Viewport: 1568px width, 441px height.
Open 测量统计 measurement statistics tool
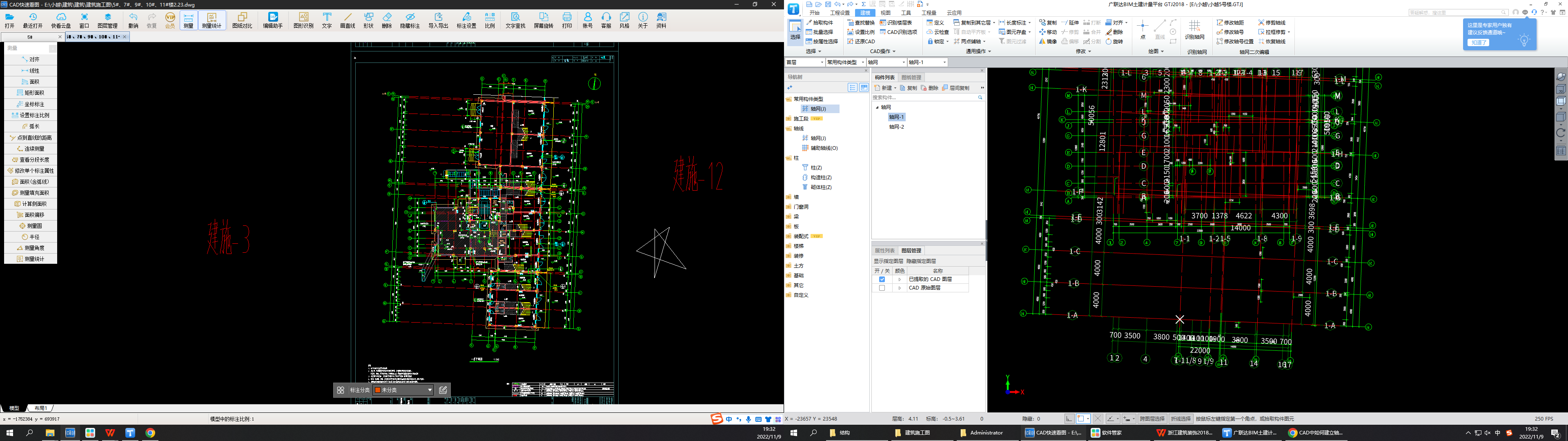212,20
